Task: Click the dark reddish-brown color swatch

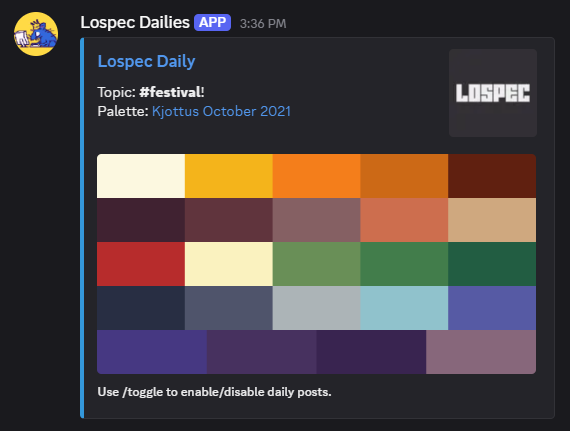Action: 492,176
